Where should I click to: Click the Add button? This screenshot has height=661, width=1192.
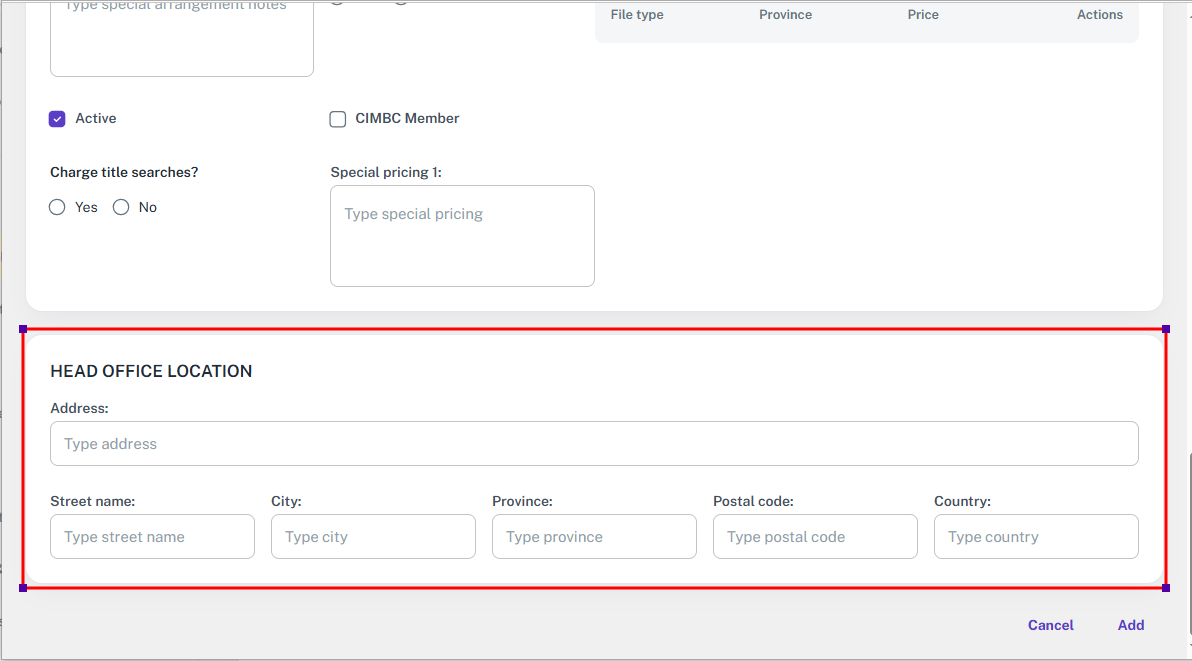point(1130,625)
